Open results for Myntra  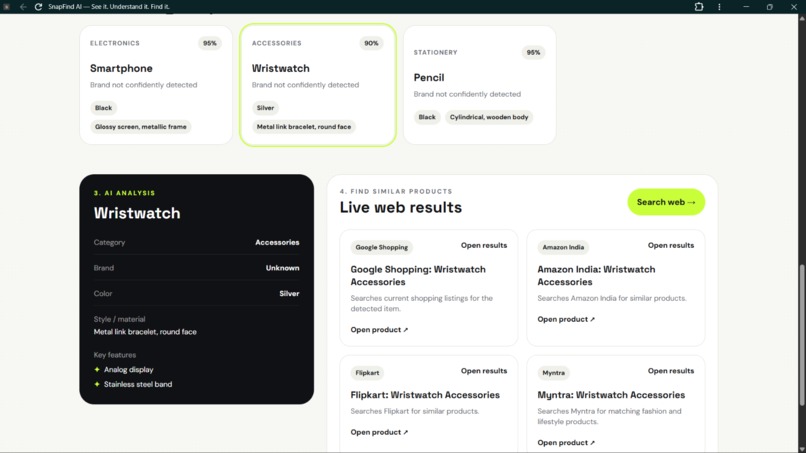click(x=671, y=371)
